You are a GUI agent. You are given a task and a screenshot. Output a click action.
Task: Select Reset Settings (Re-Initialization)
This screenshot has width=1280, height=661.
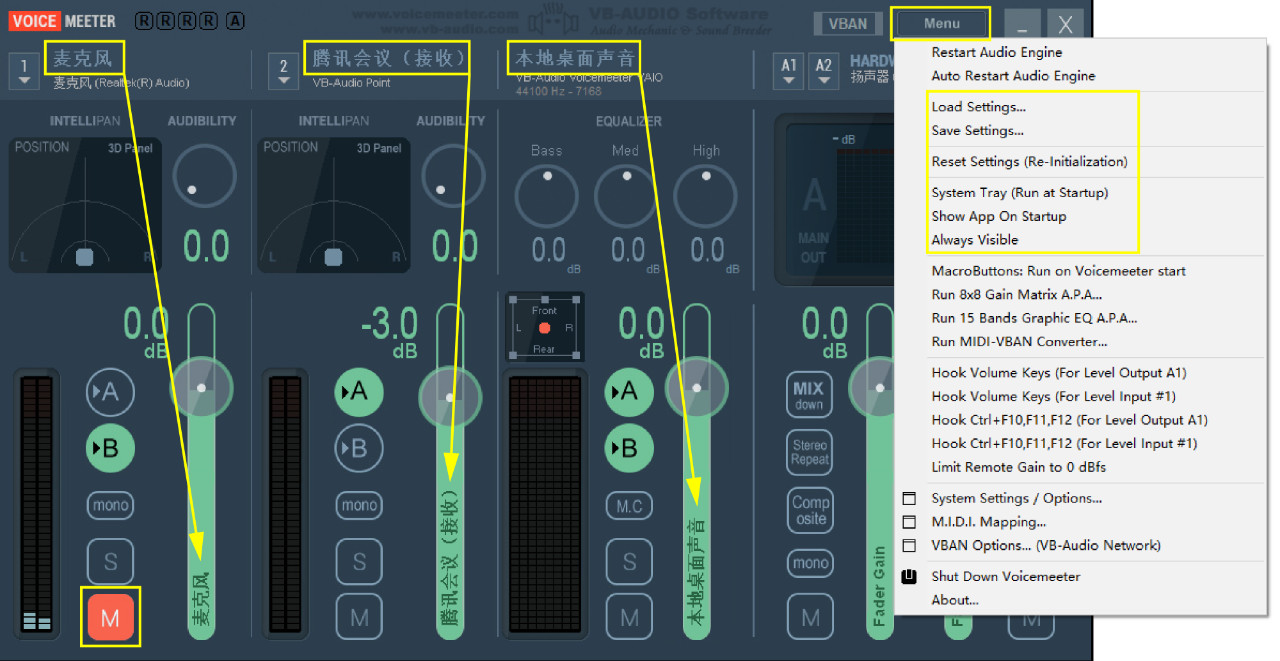click(x=1029, y=162)
